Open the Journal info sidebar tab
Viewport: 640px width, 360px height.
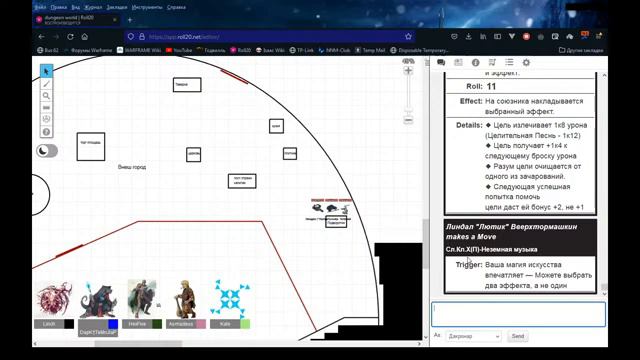[x=476, y=62]
